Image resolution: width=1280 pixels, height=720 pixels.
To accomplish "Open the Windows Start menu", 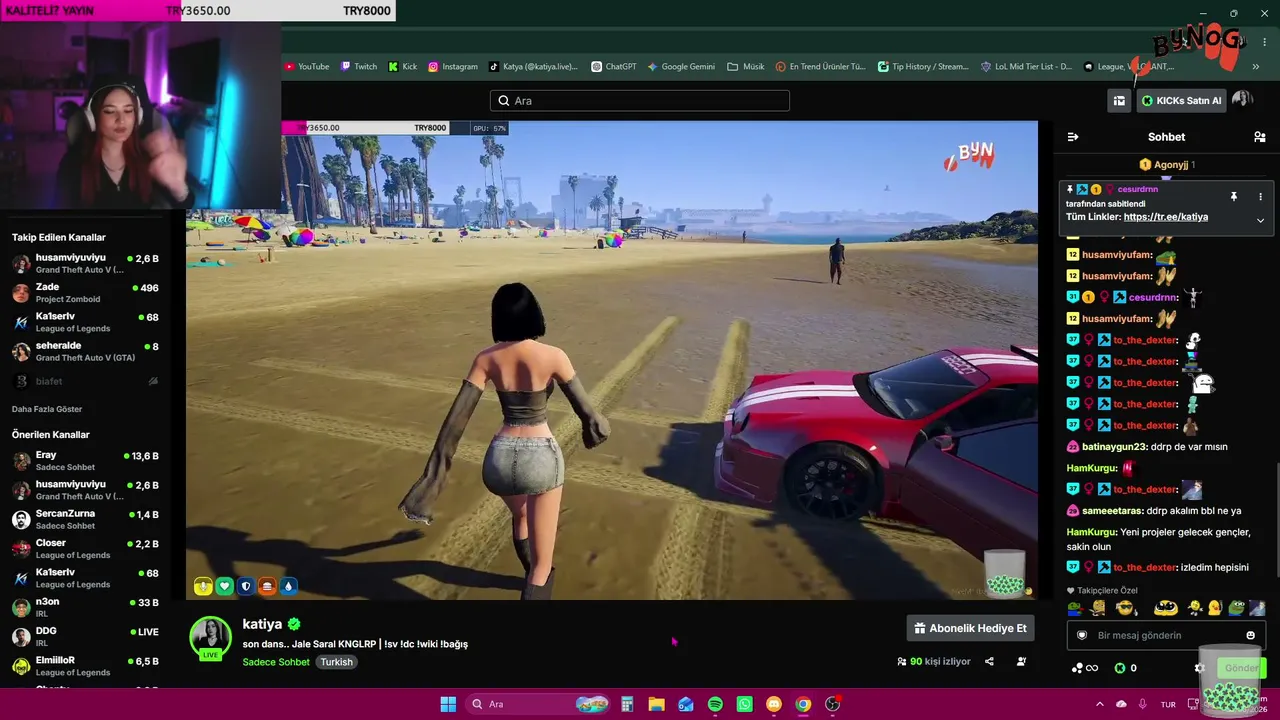I will pyautogui.click(x=448, y=704).
